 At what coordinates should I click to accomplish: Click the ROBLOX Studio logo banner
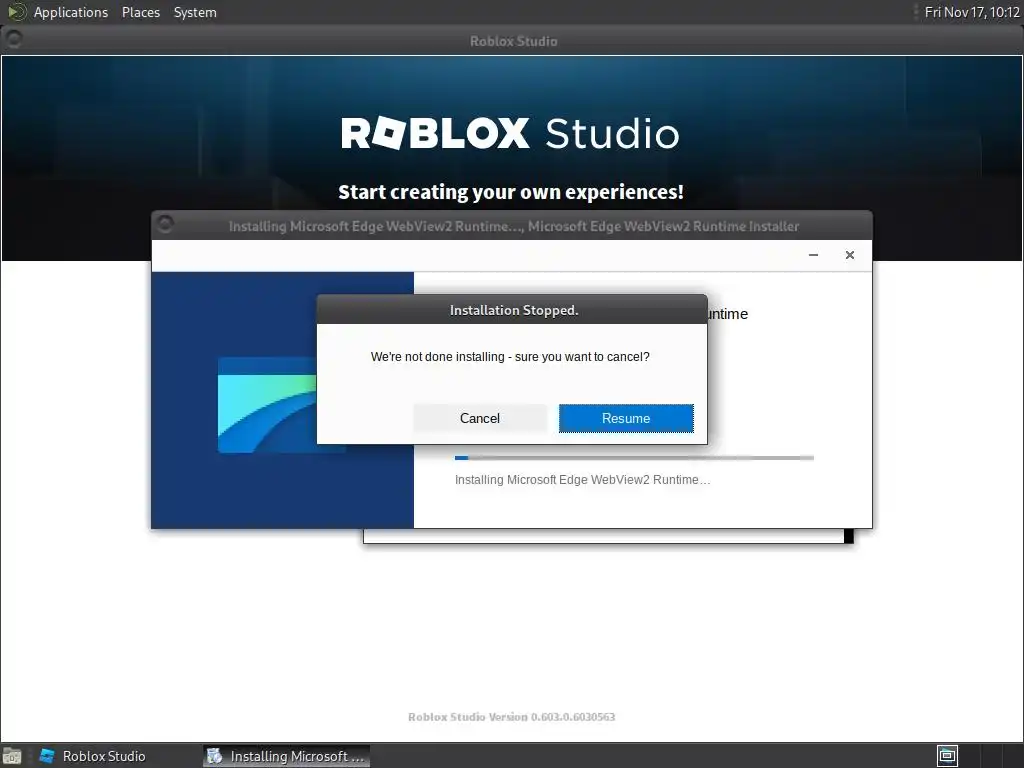pos(511,133)
